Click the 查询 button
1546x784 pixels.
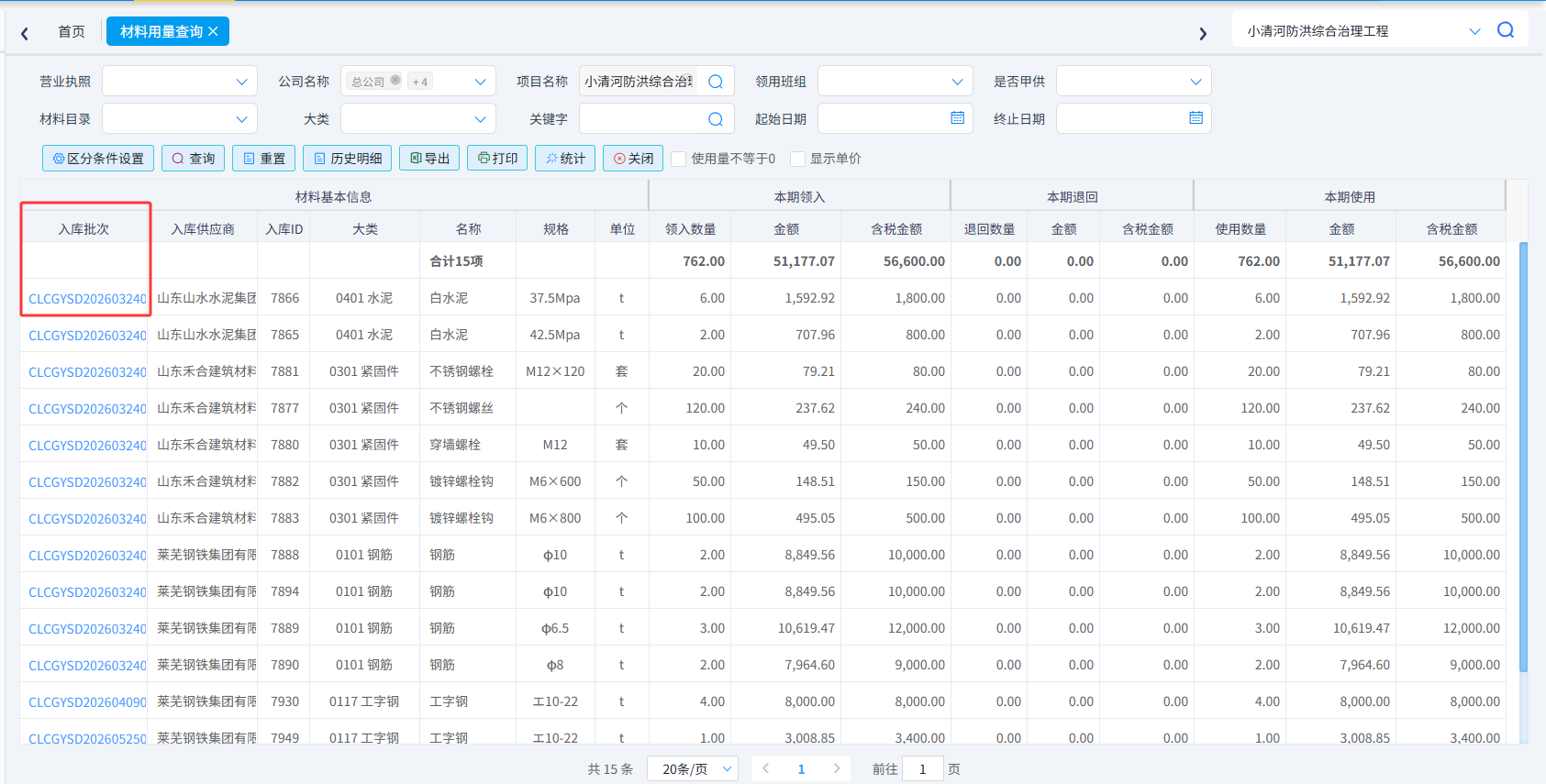pos(194,159)
